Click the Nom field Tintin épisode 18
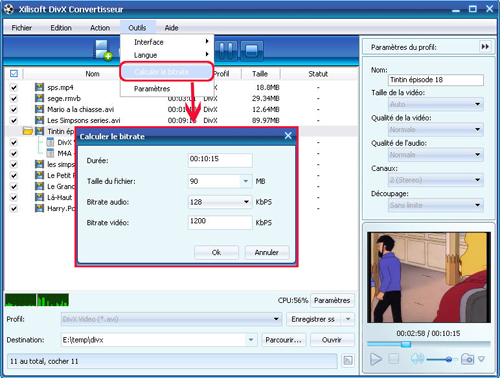The image size is (500, 378). coord(436,80)
